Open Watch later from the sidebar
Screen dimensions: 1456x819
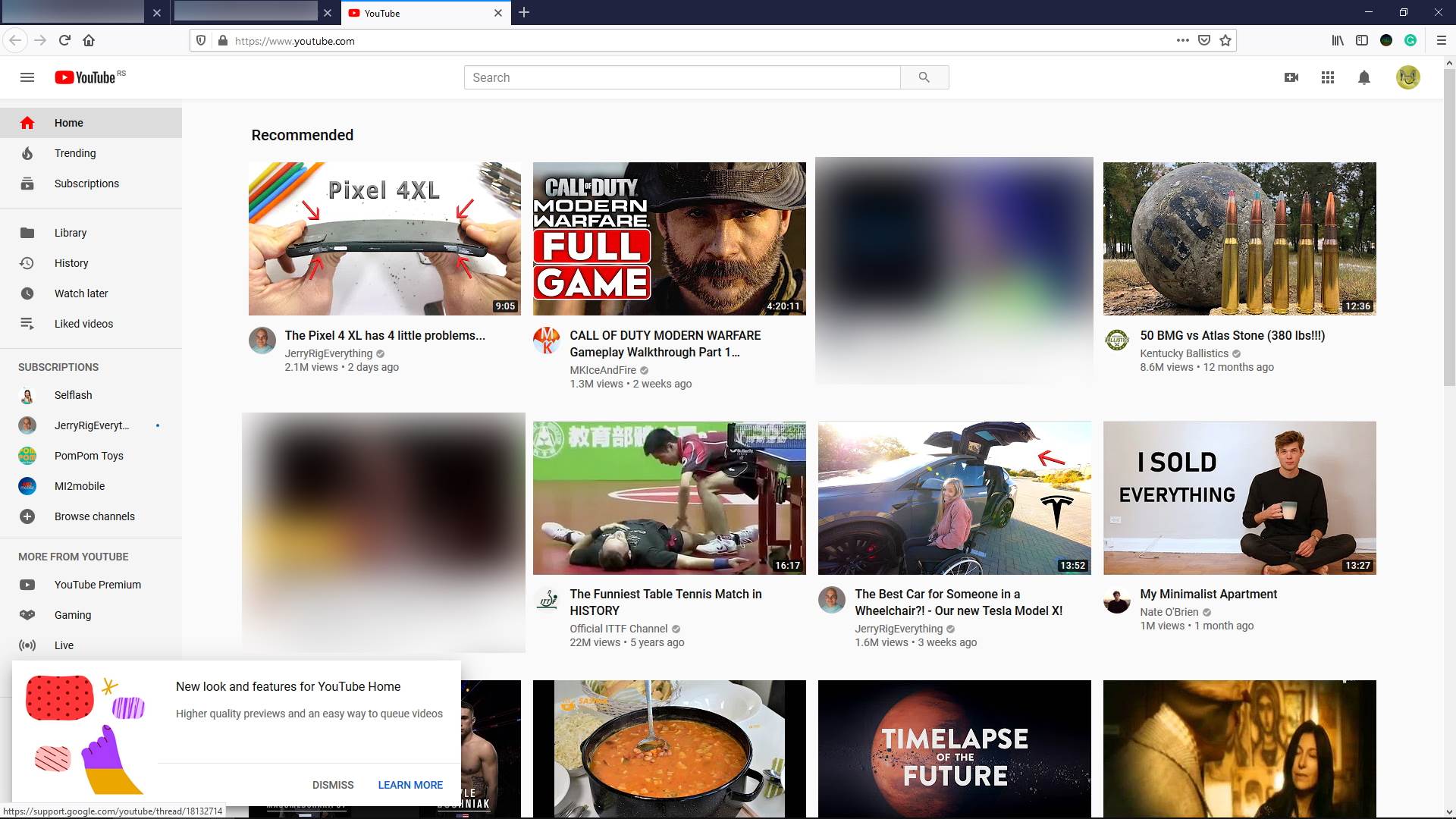point(80,293)
